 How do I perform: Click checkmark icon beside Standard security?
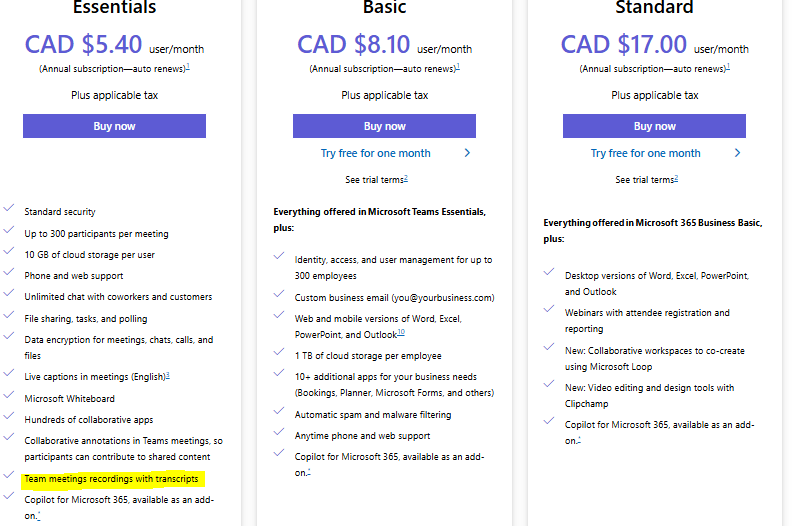click(x=9, y=208)
